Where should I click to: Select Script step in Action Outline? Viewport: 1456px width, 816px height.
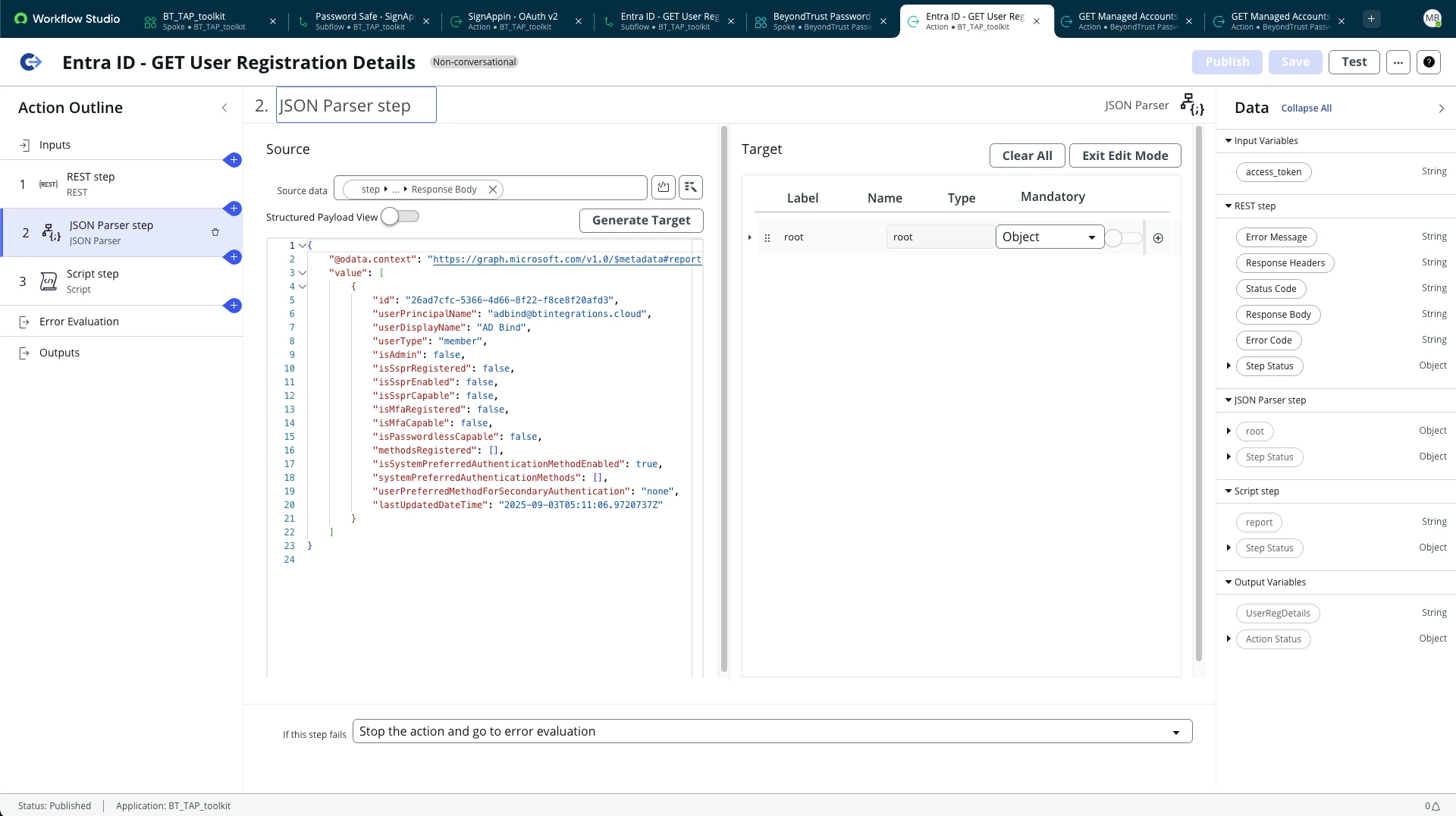click(121, 281)
